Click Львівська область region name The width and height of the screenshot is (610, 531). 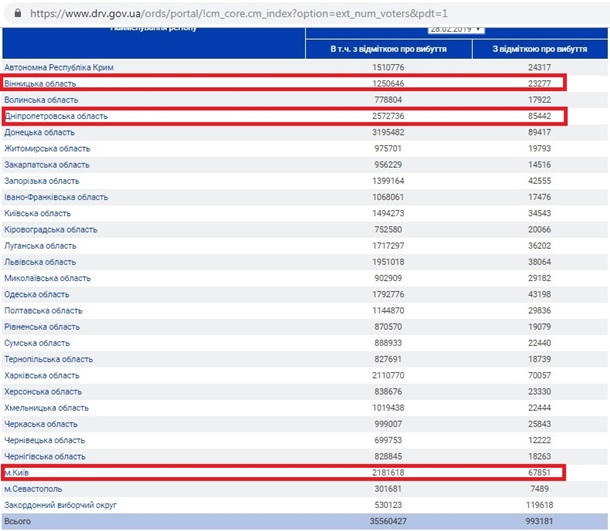click(40, 262)
